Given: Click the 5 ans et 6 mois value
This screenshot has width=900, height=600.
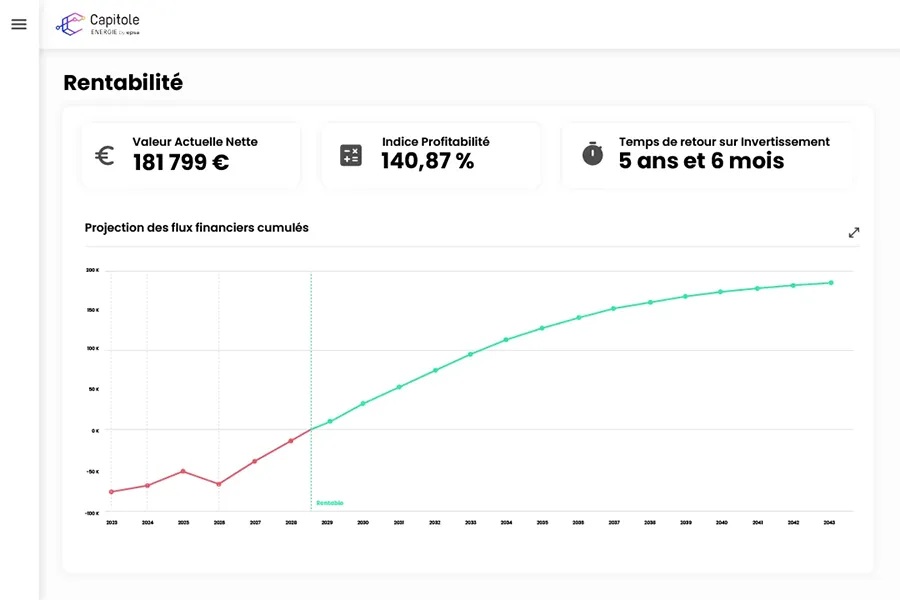Looking at the screenshot, I should (x=701, y=161).
